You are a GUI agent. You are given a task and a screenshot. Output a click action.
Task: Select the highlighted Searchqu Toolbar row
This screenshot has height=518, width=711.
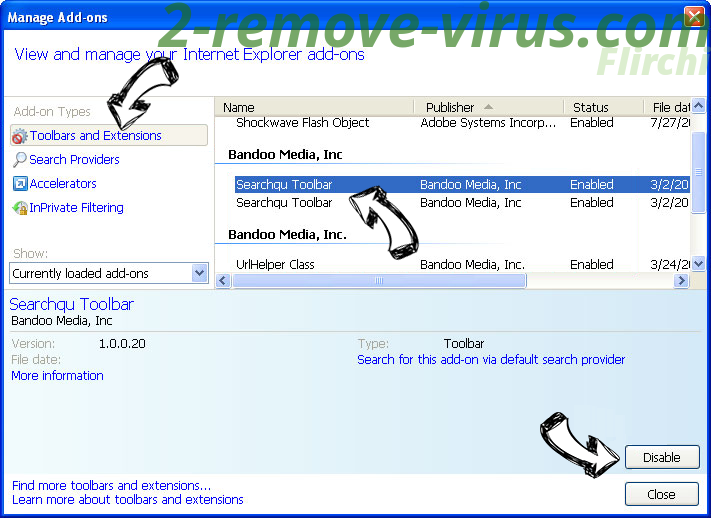click(x=462, y=185)
